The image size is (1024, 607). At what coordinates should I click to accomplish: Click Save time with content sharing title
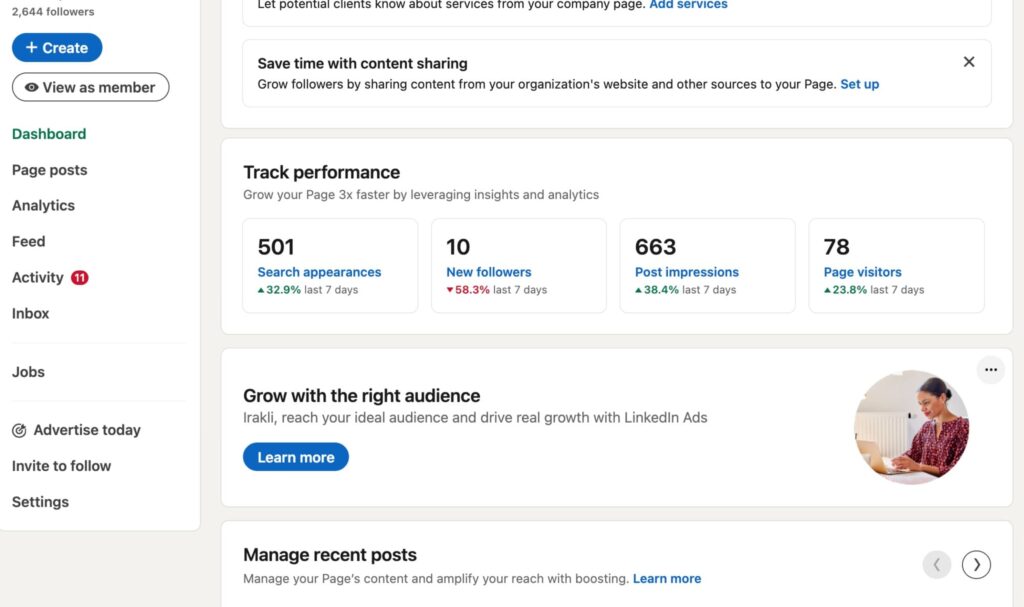(362, 63)
